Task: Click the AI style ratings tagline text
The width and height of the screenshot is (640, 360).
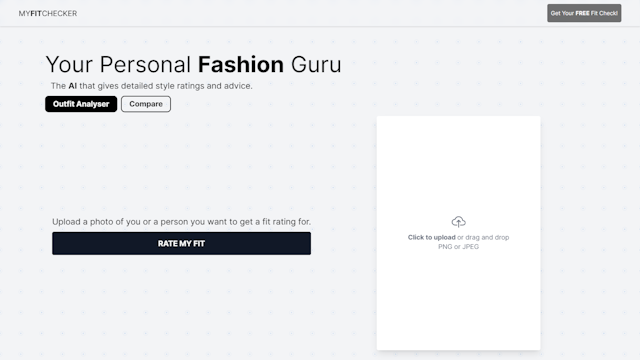Action: [151, 86]
